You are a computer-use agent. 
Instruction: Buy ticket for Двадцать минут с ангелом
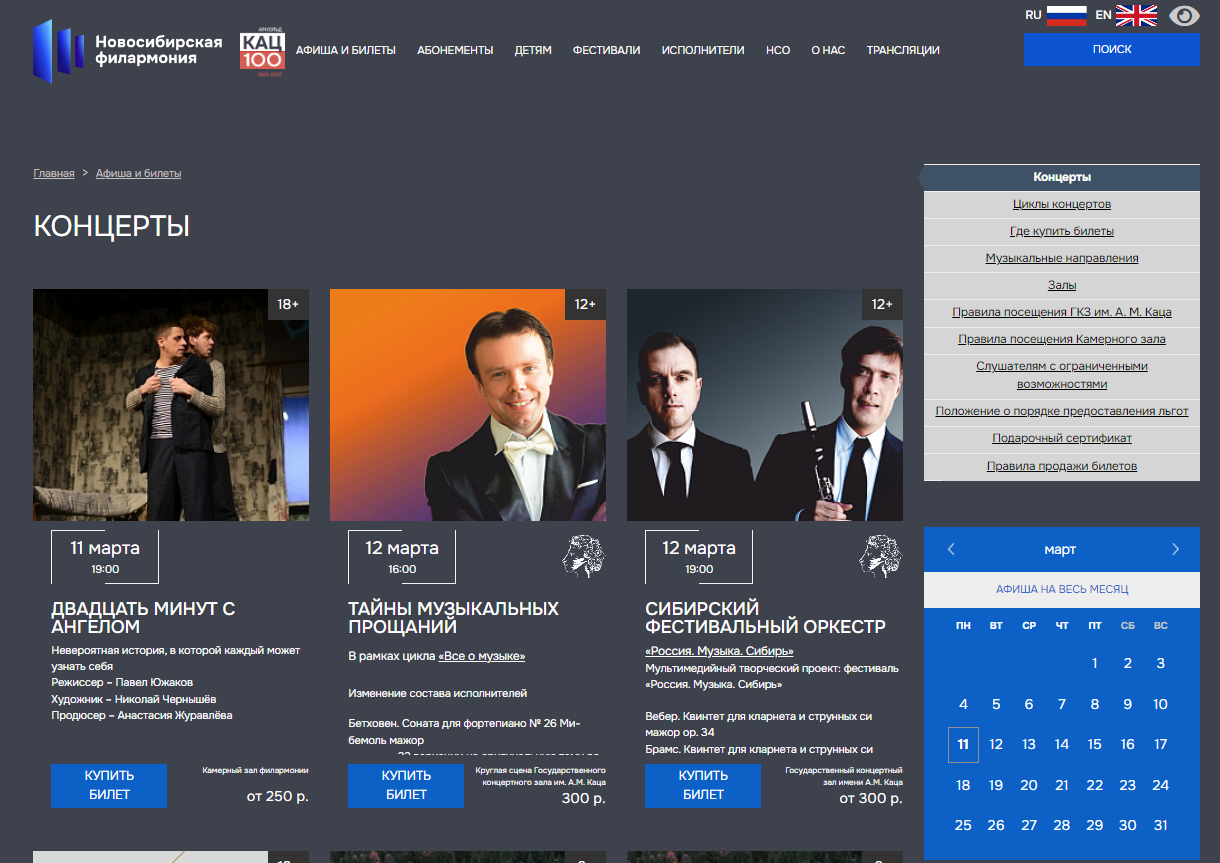click(x=109, y=785)
